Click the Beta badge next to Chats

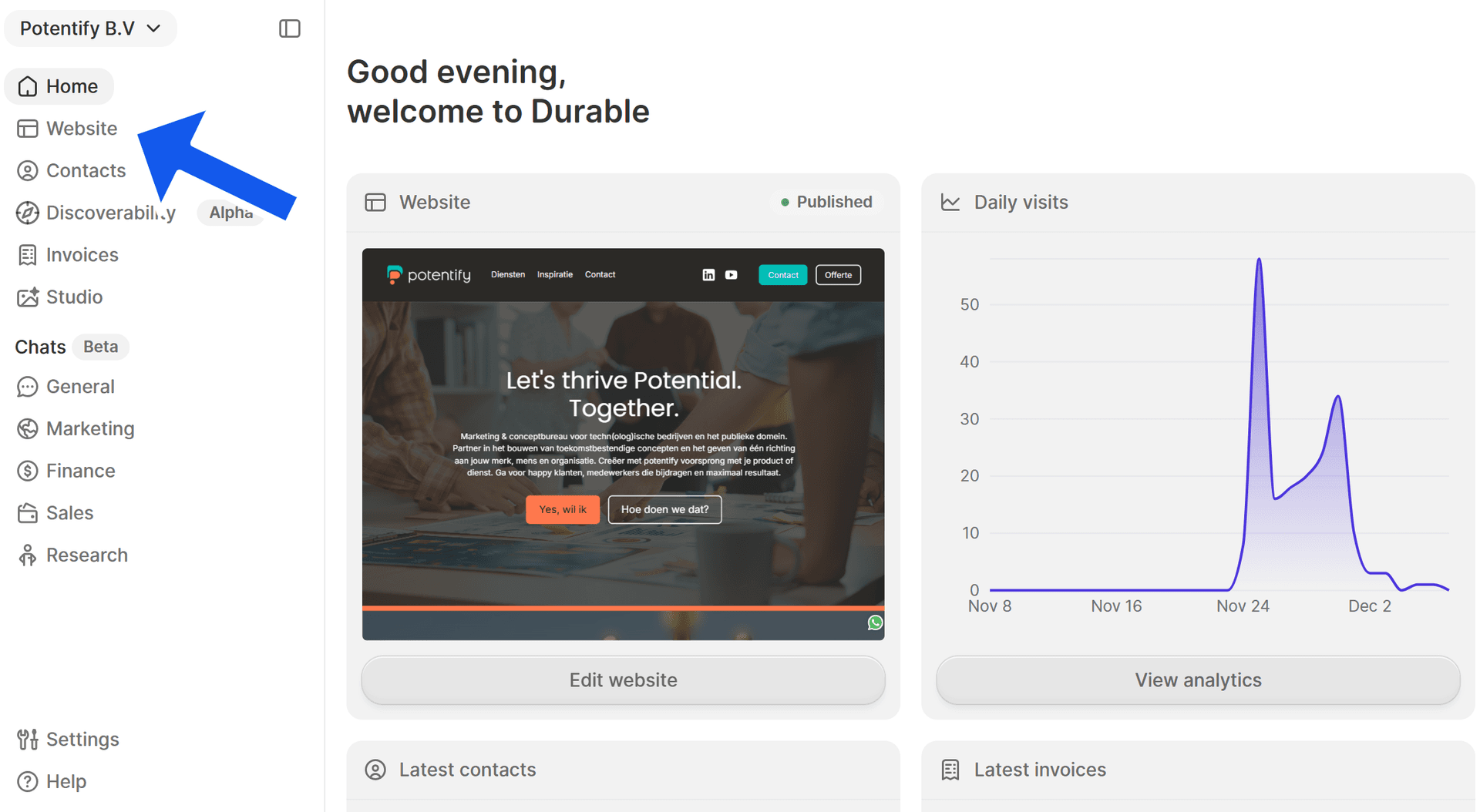[101, 347]
